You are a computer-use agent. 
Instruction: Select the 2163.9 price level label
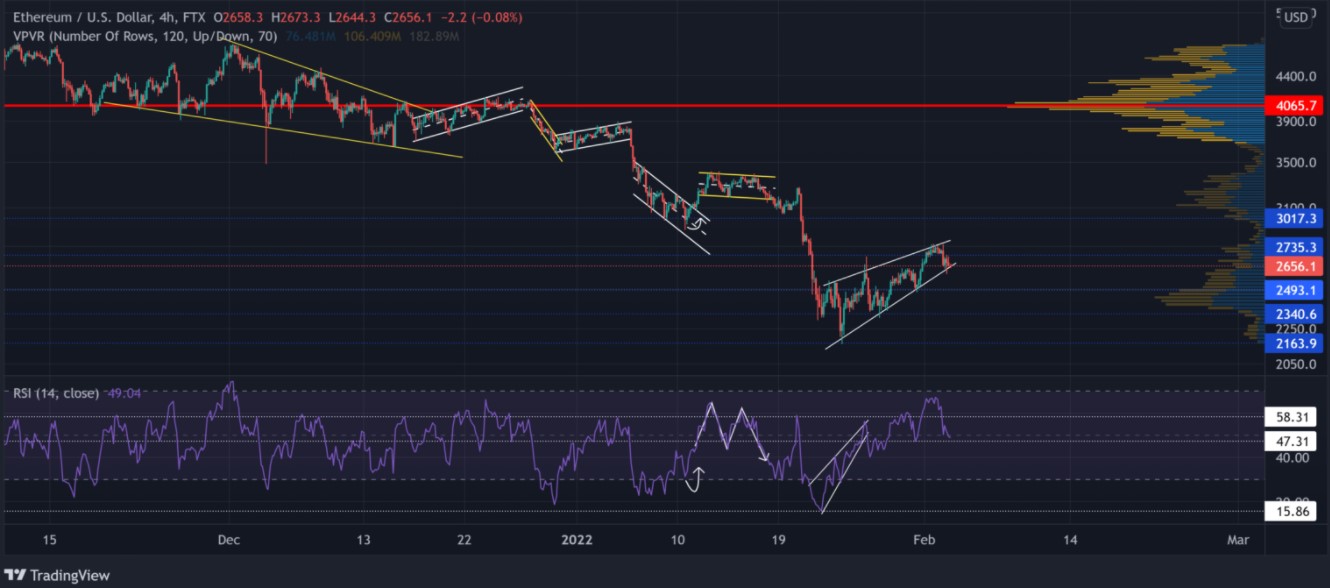tap(1295, 343)
